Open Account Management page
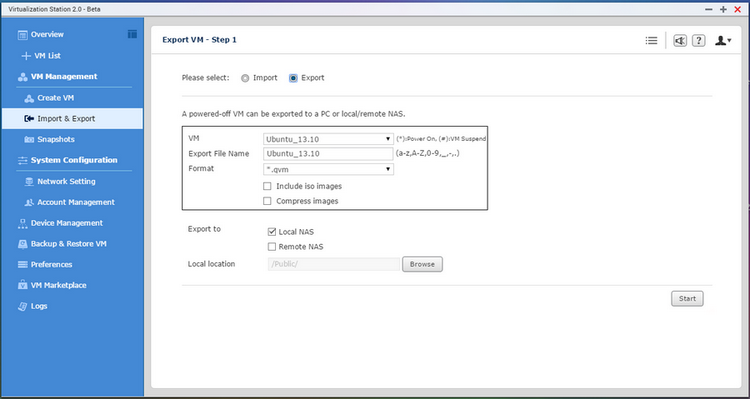The width and height of the screenshot is (750, 399). (76, 202)
